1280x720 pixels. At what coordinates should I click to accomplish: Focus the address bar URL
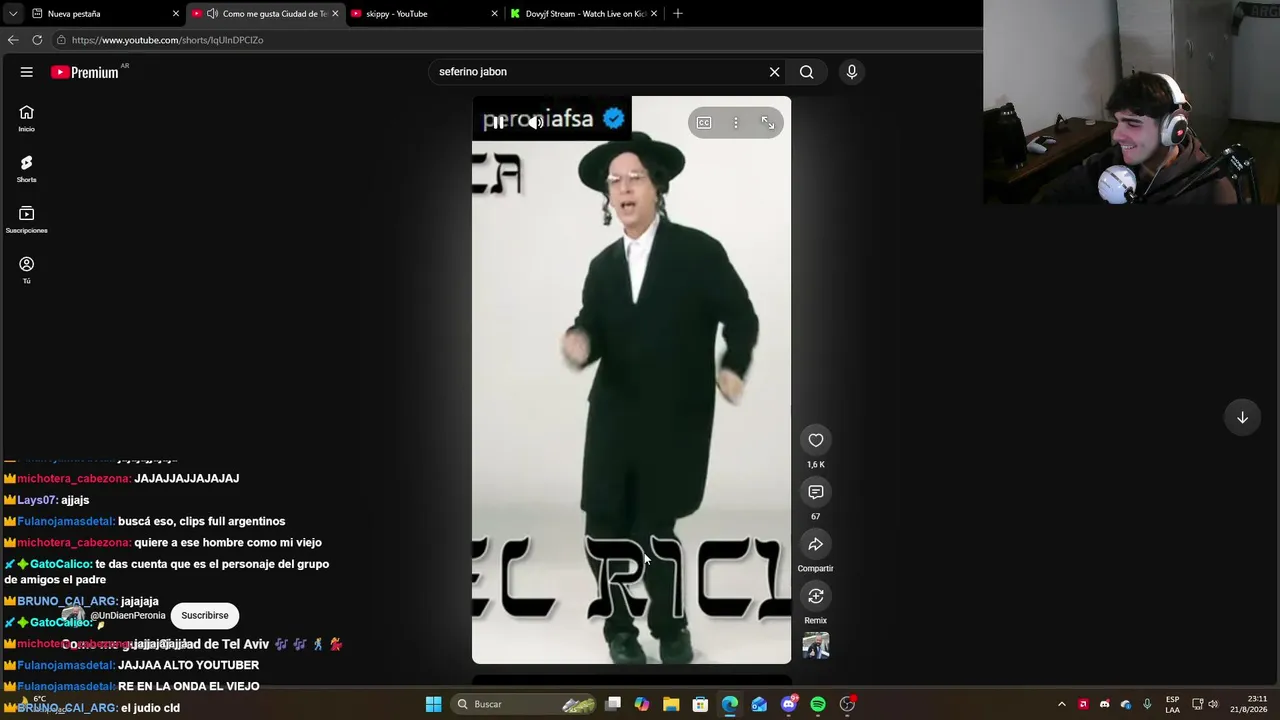point(167,40)
